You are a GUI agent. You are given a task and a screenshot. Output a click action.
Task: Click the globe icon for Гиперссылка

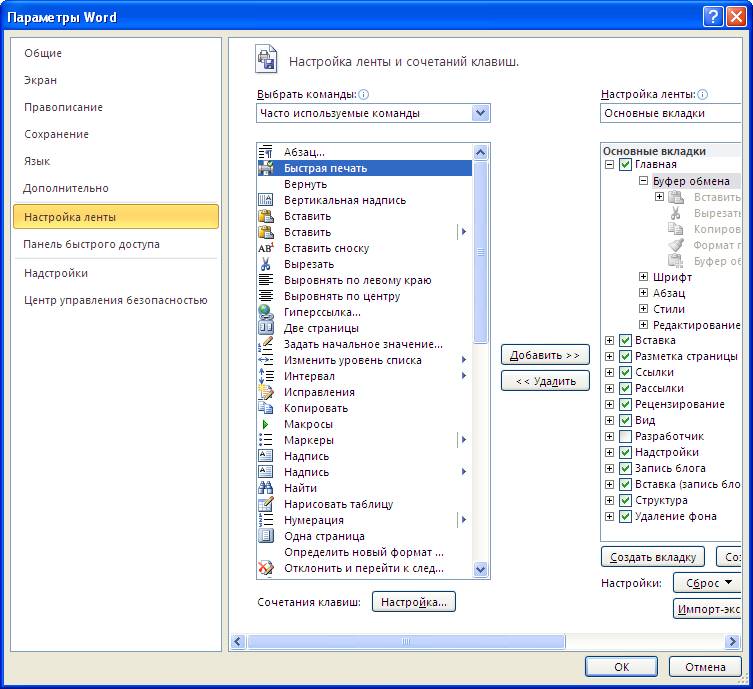[x=266, y=312]
